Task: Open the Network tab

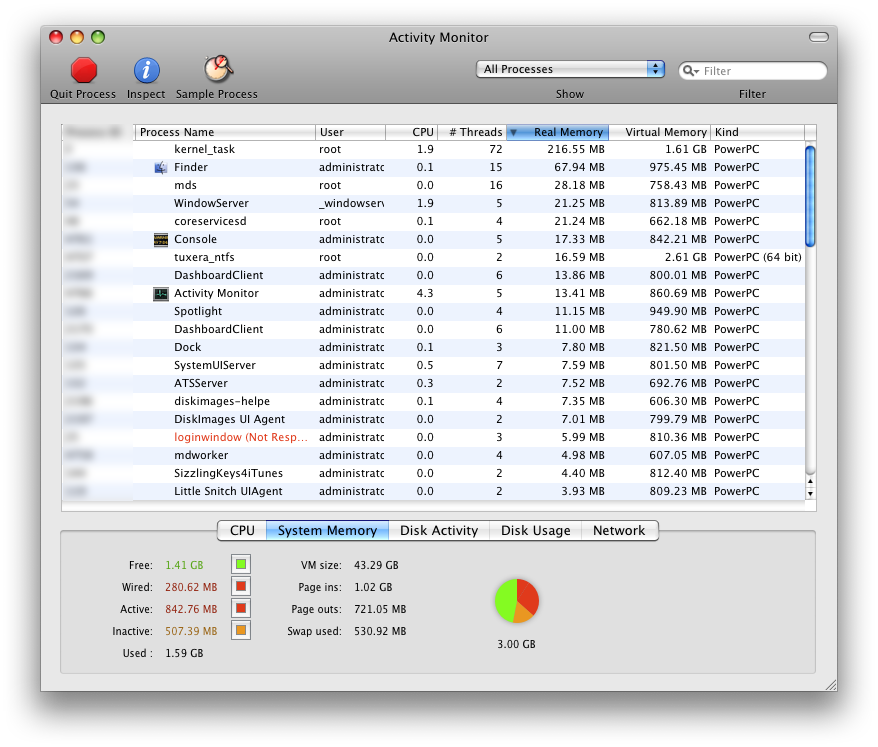Action: 619,530
